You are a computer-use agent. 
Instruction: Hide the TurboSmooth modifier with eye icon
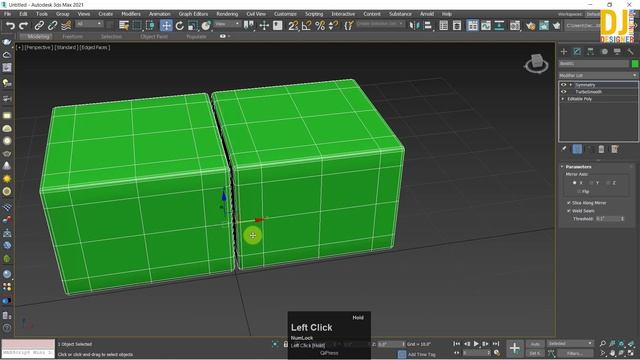(x=564, y=92)
